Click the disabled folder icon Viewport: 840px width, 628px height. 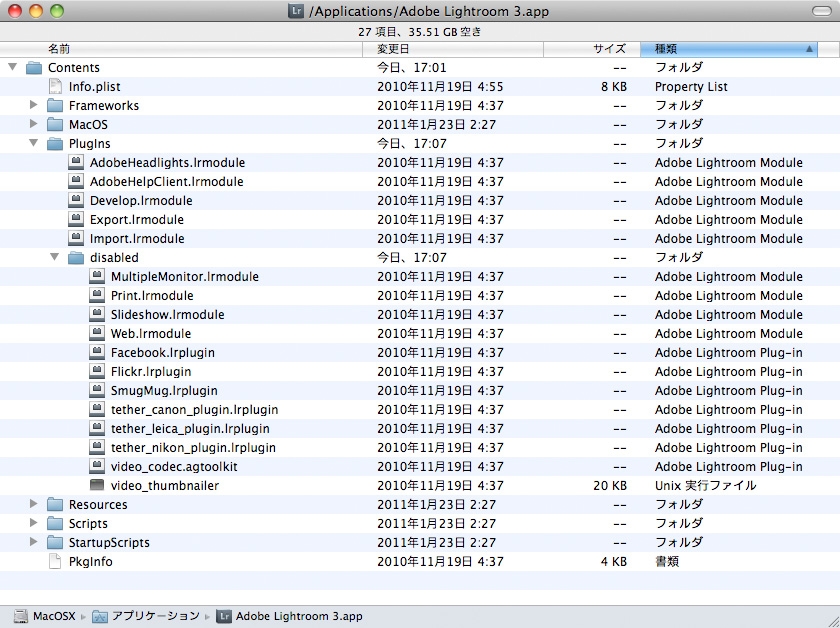coord(76,258)
